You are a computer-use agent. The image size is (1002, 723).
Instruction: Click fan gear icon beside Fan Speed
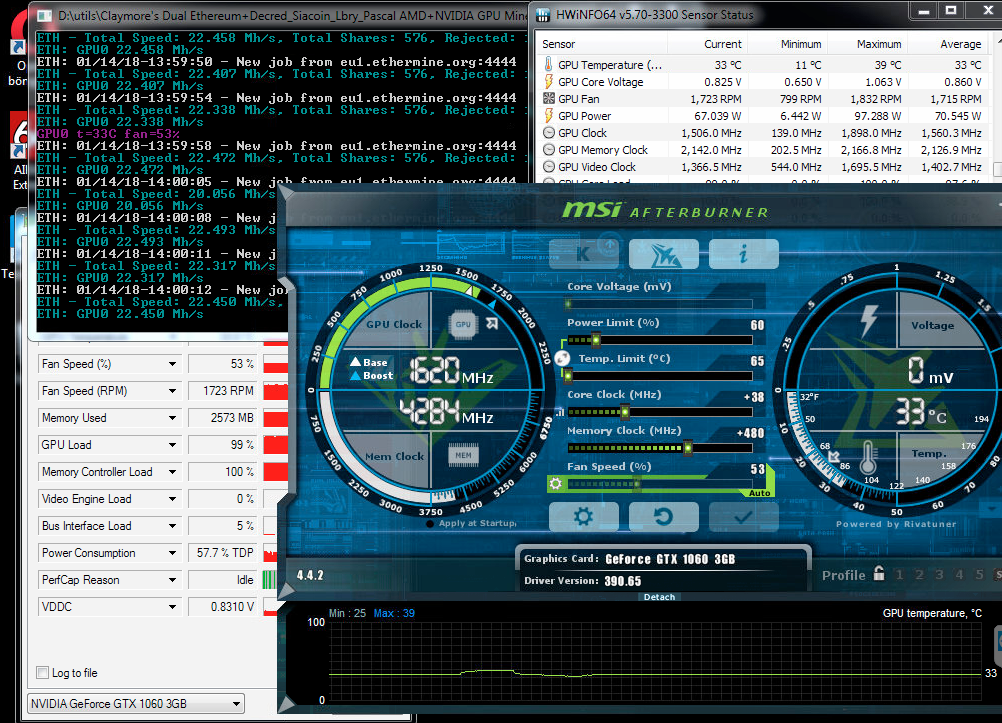556,484
